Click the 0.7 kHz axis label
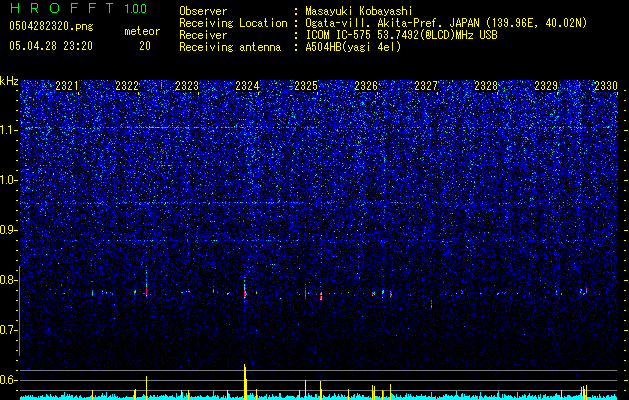The width and height of the screenshot is (629, 400). pyautogui.click(x=8, y=330)
